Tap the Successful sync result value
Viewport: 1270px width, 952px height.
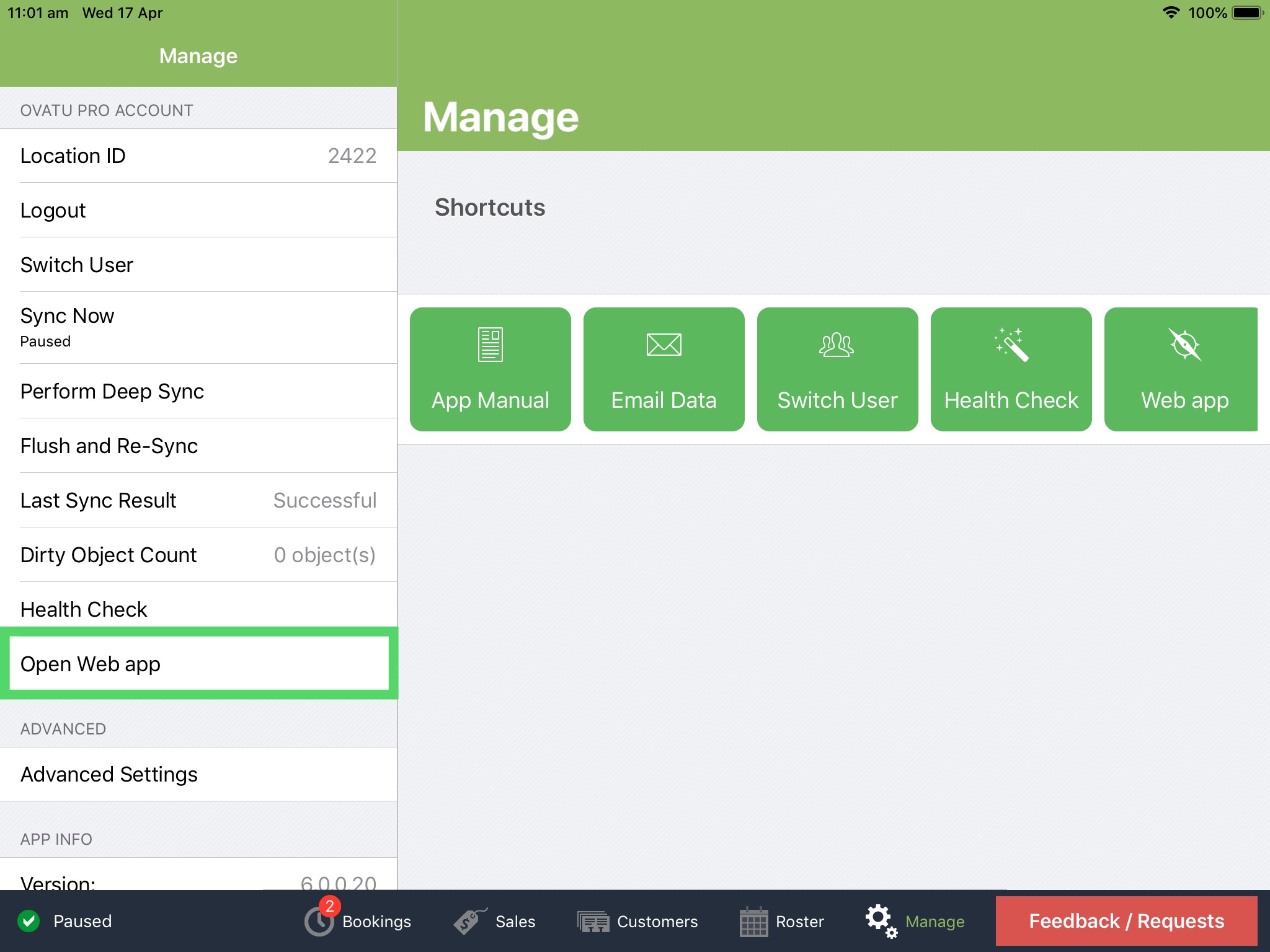324,500
